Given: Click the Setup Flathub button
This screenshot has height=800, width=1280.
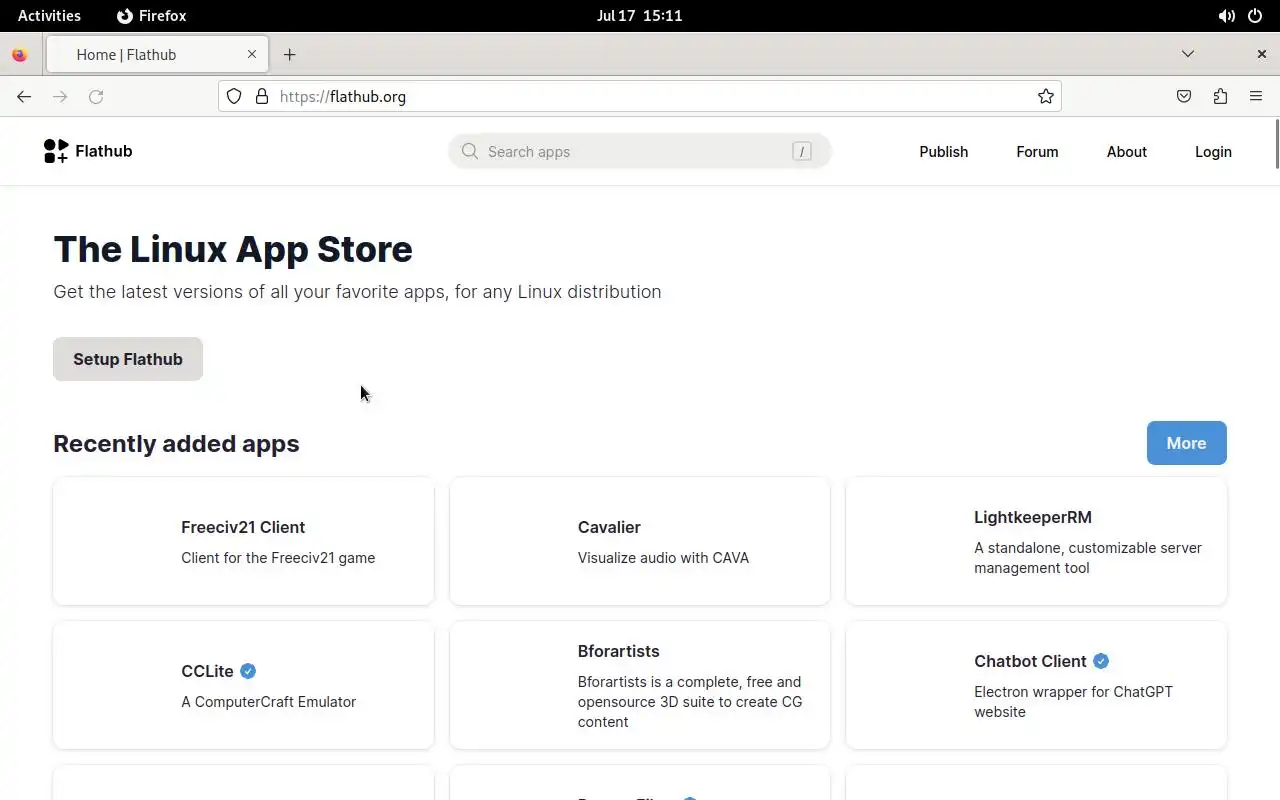Looking at the screenshot, I should click(x=128, y=359).
